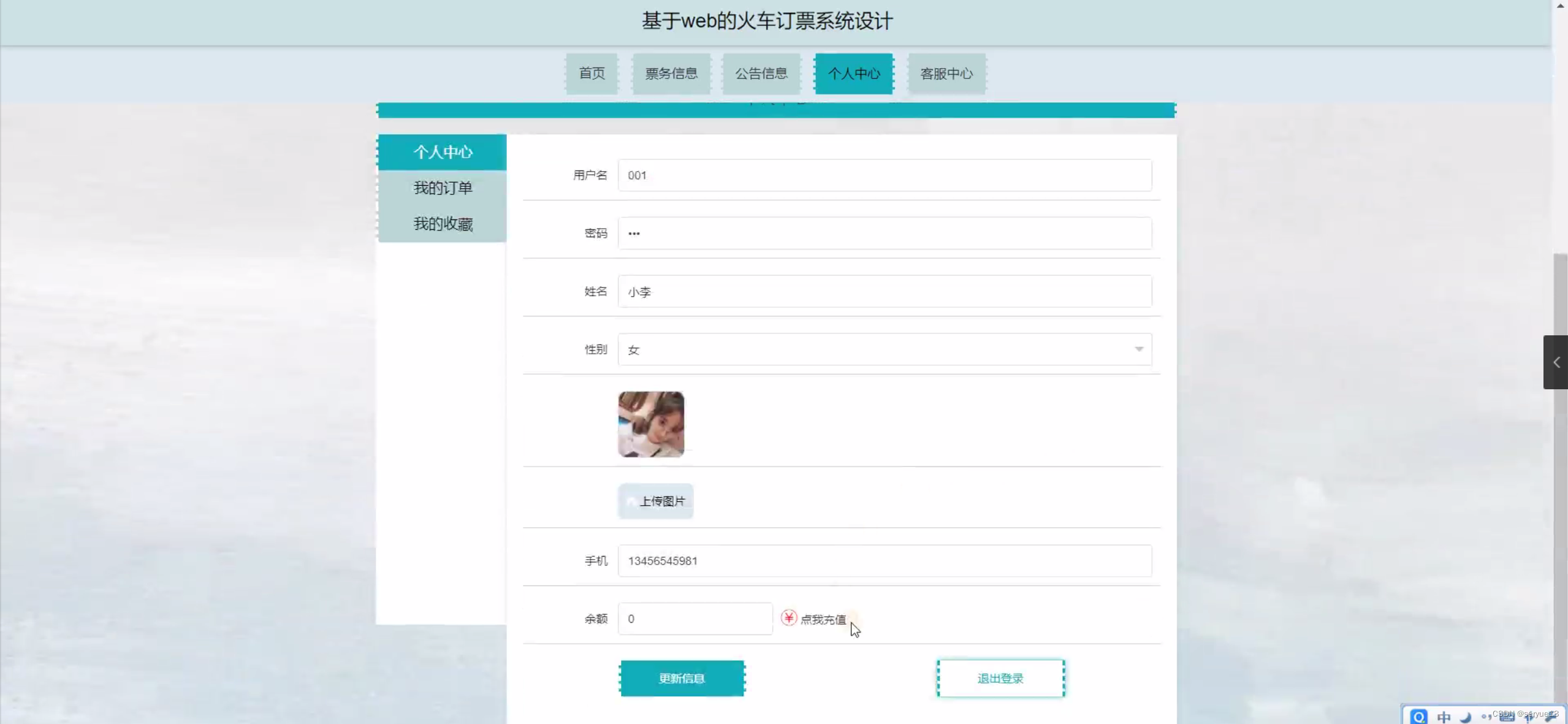1568x724 pixels.
Task: Click the red yuan recharge icon
Action: click(789, 617)
